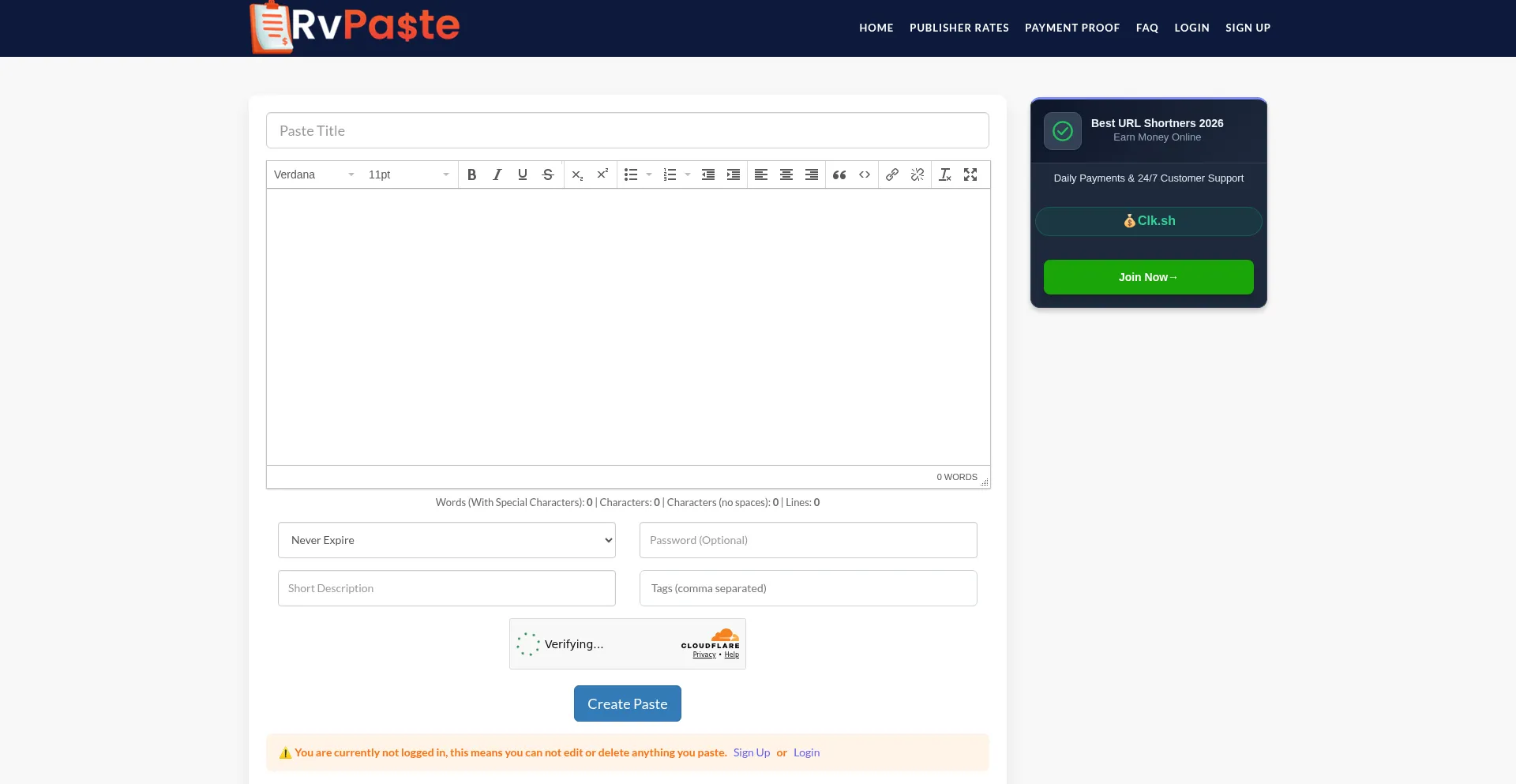Insert a hyperlink

892,174
